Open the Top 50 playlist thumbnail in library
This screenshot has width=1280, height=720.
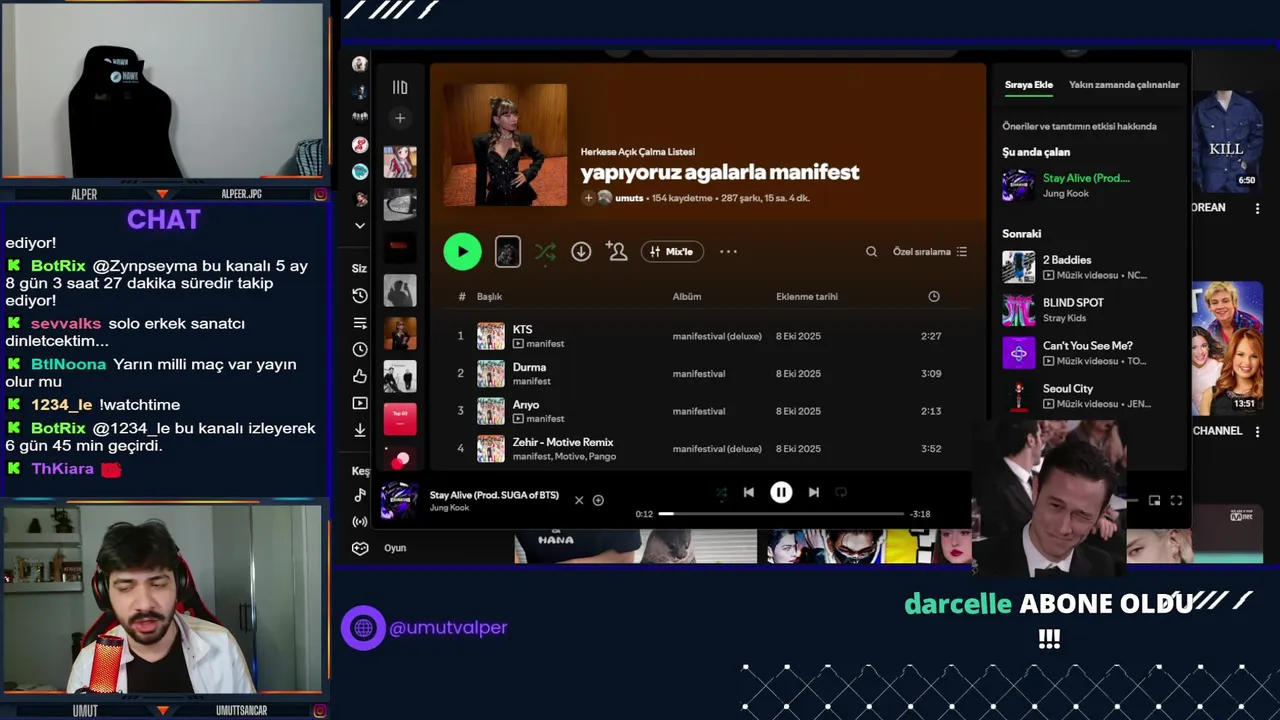pyautogui.click(x=400, y=419)
